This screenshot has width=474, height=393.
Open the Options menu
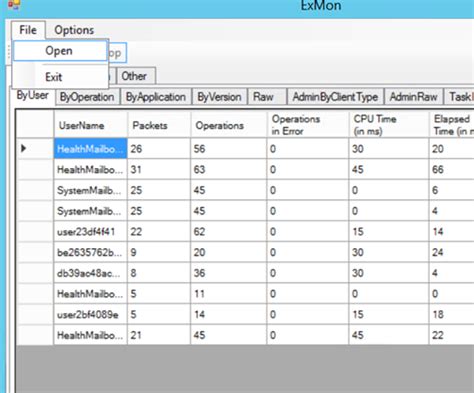74,30
